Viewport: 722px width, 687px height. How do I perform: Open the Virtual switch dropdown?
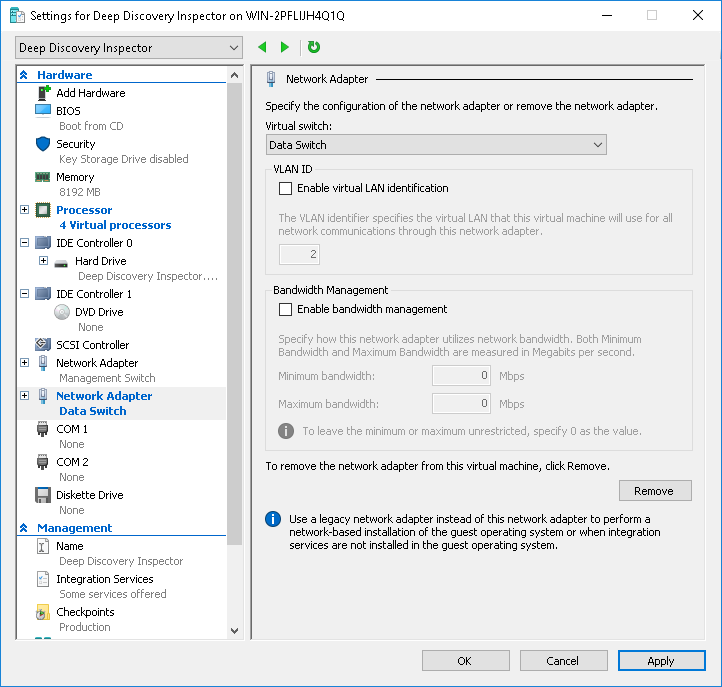coord(436,145)
